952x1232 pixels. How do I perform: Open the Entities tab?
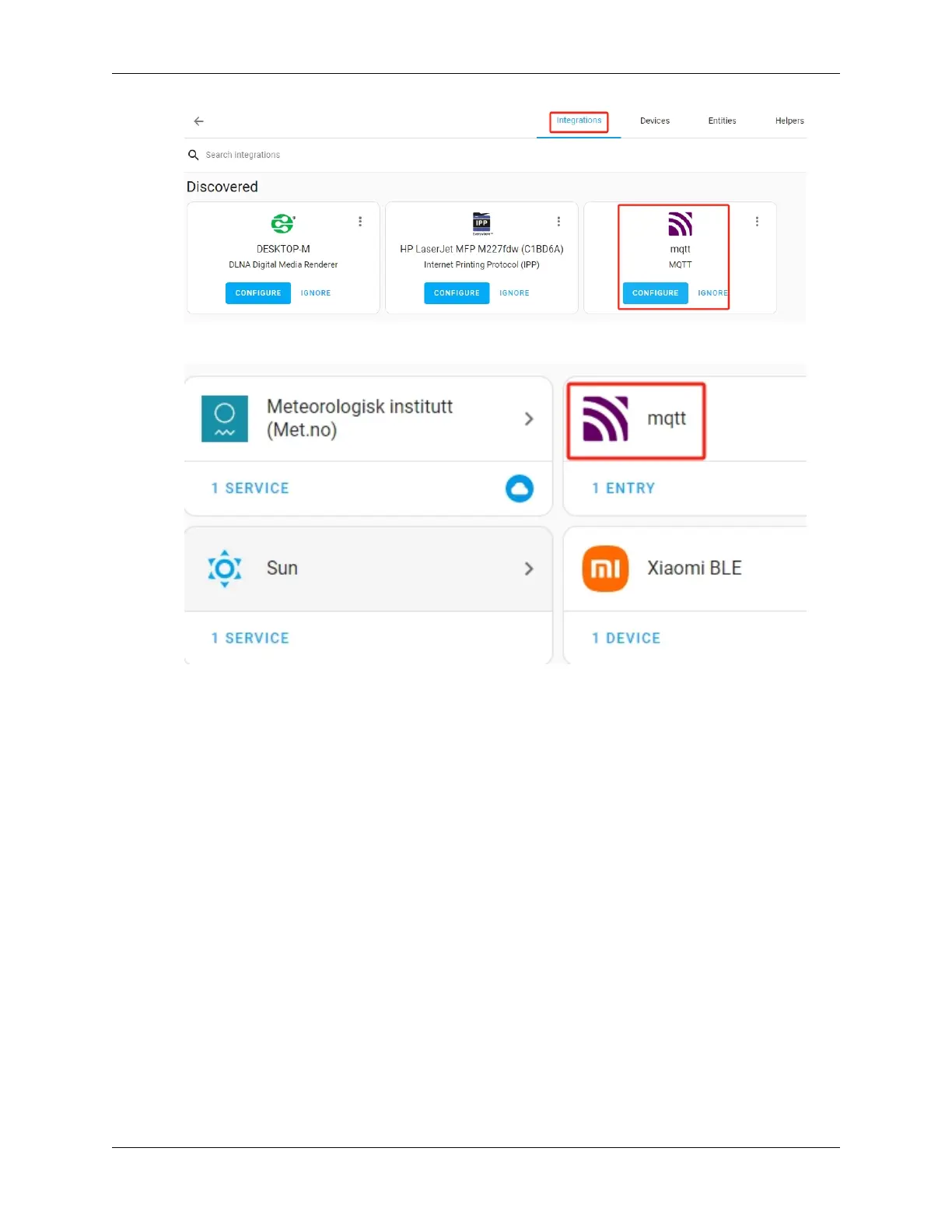click(x=722, y=121)
